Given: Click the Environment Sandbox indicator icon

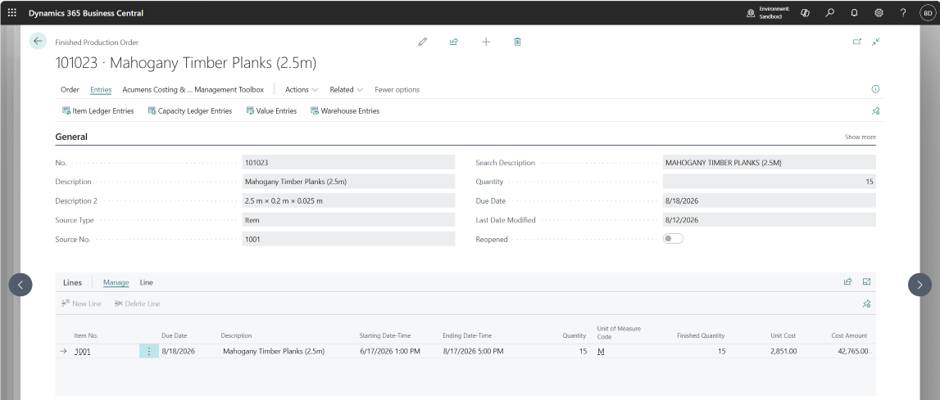Looking at the screenshot, I should (750, 13).
